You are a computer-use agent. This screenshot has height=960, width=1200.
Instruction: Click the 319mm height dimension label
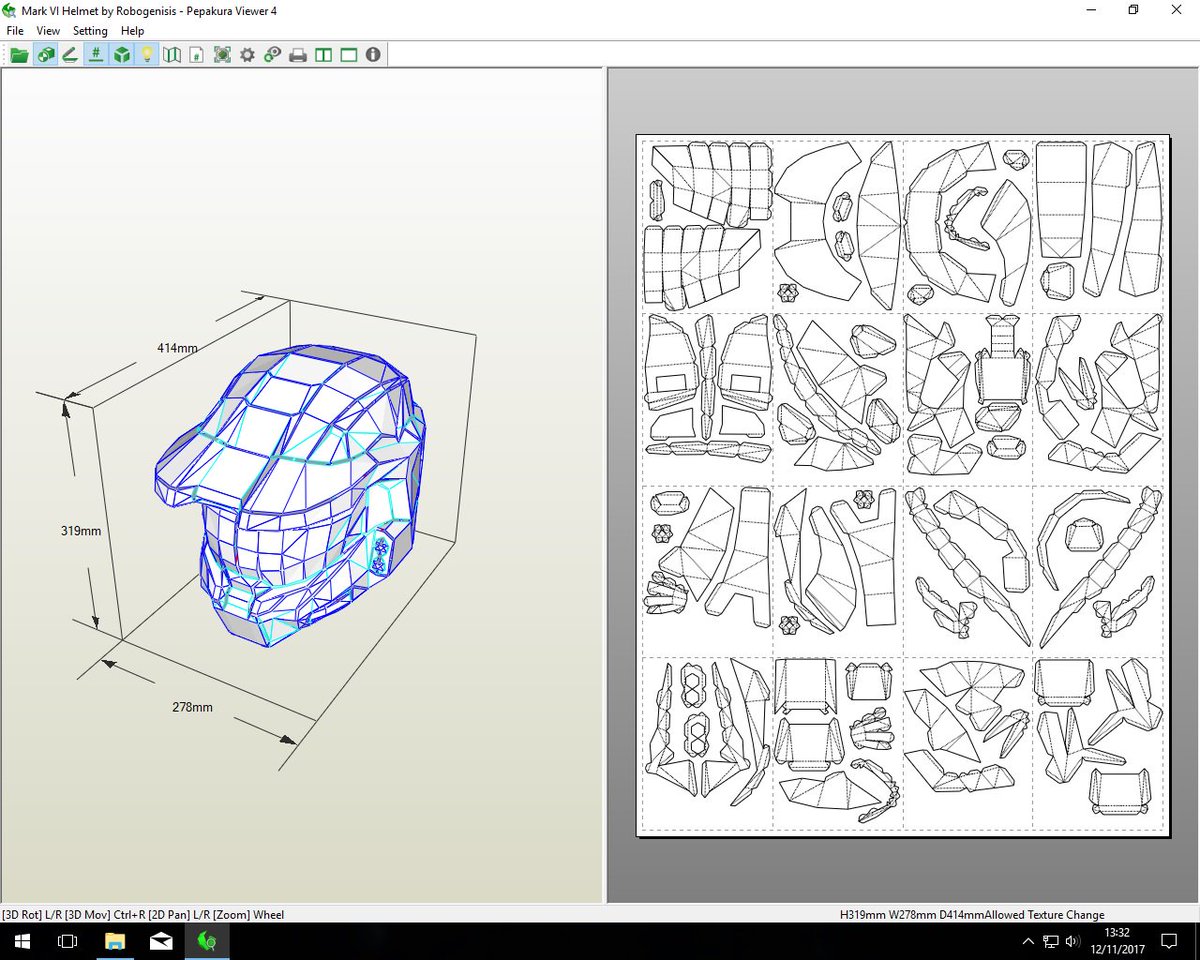[81, 531]
